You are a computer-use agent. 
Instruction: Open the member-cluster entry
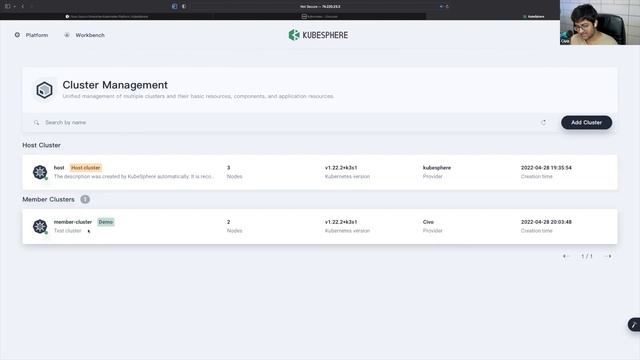[x=320, y=227]
